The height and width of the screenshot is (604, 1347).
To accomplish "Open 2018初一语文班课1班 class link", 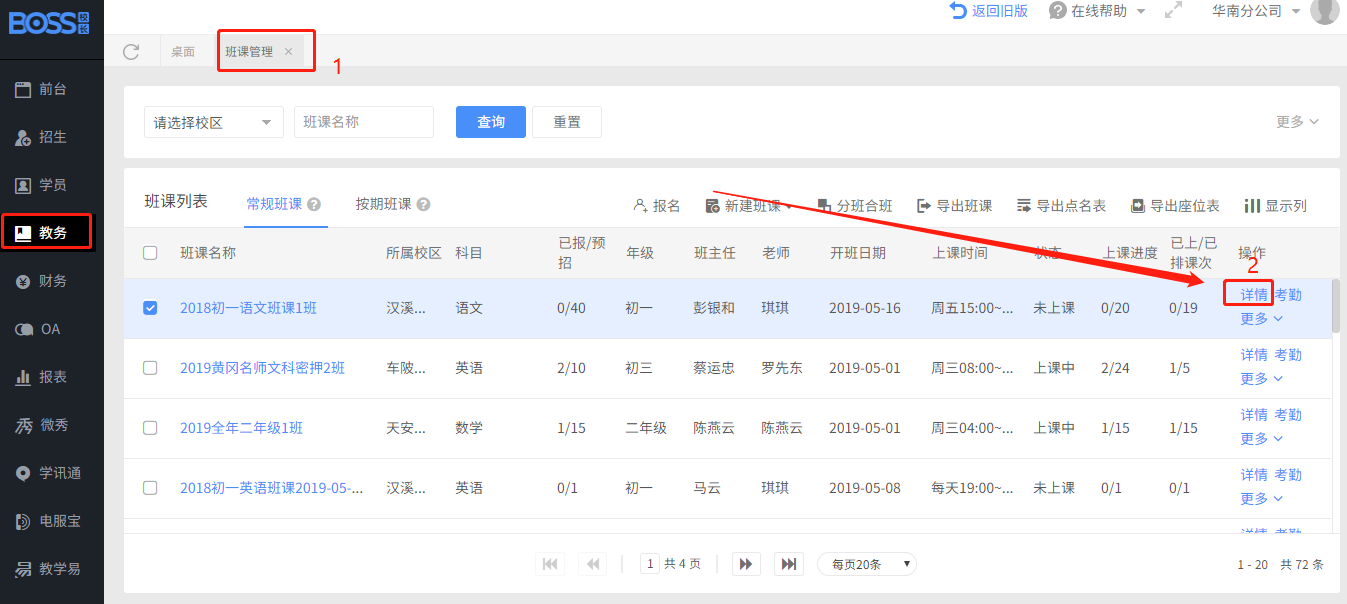I will [248, 308].
